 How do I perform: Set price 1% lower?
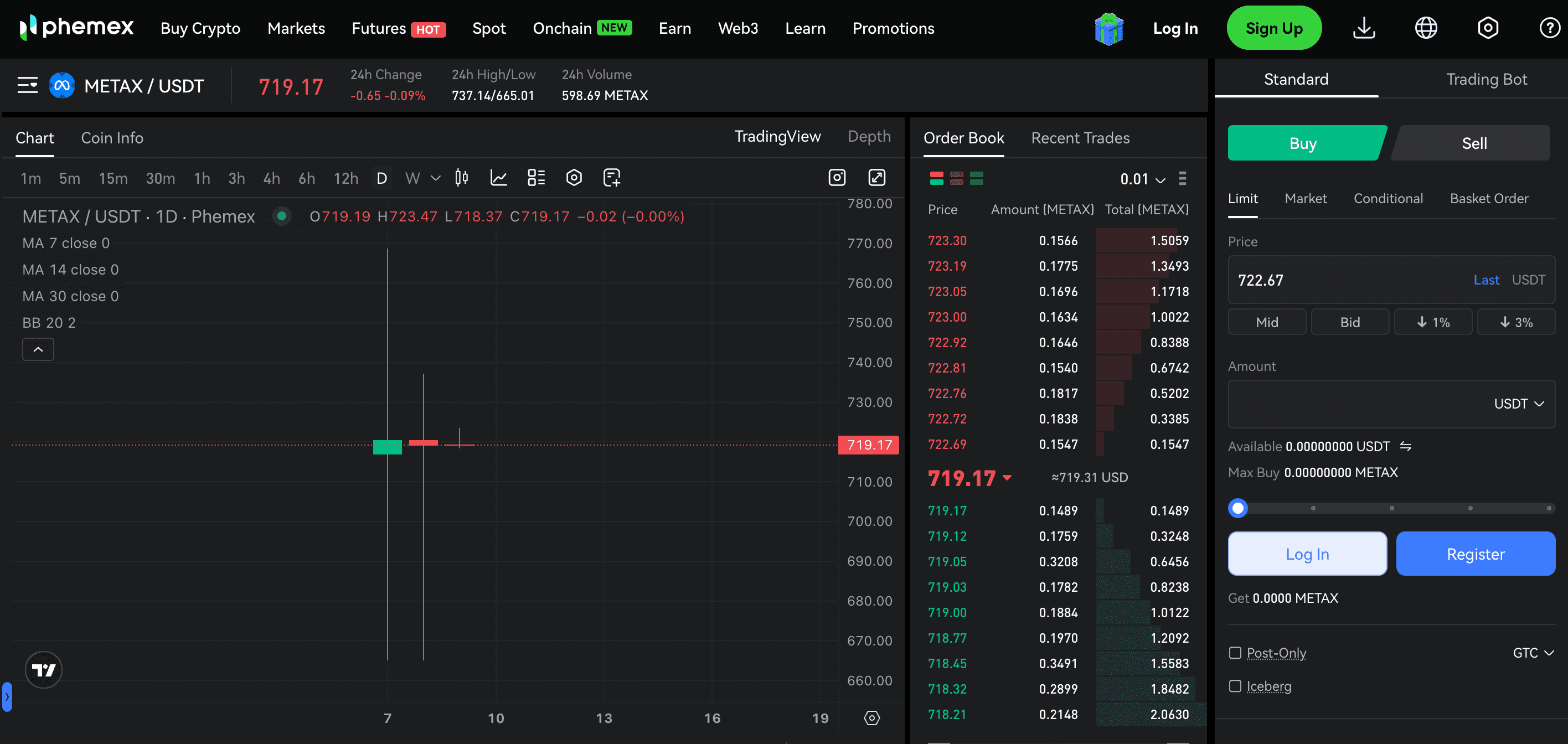pos(1432,322)
